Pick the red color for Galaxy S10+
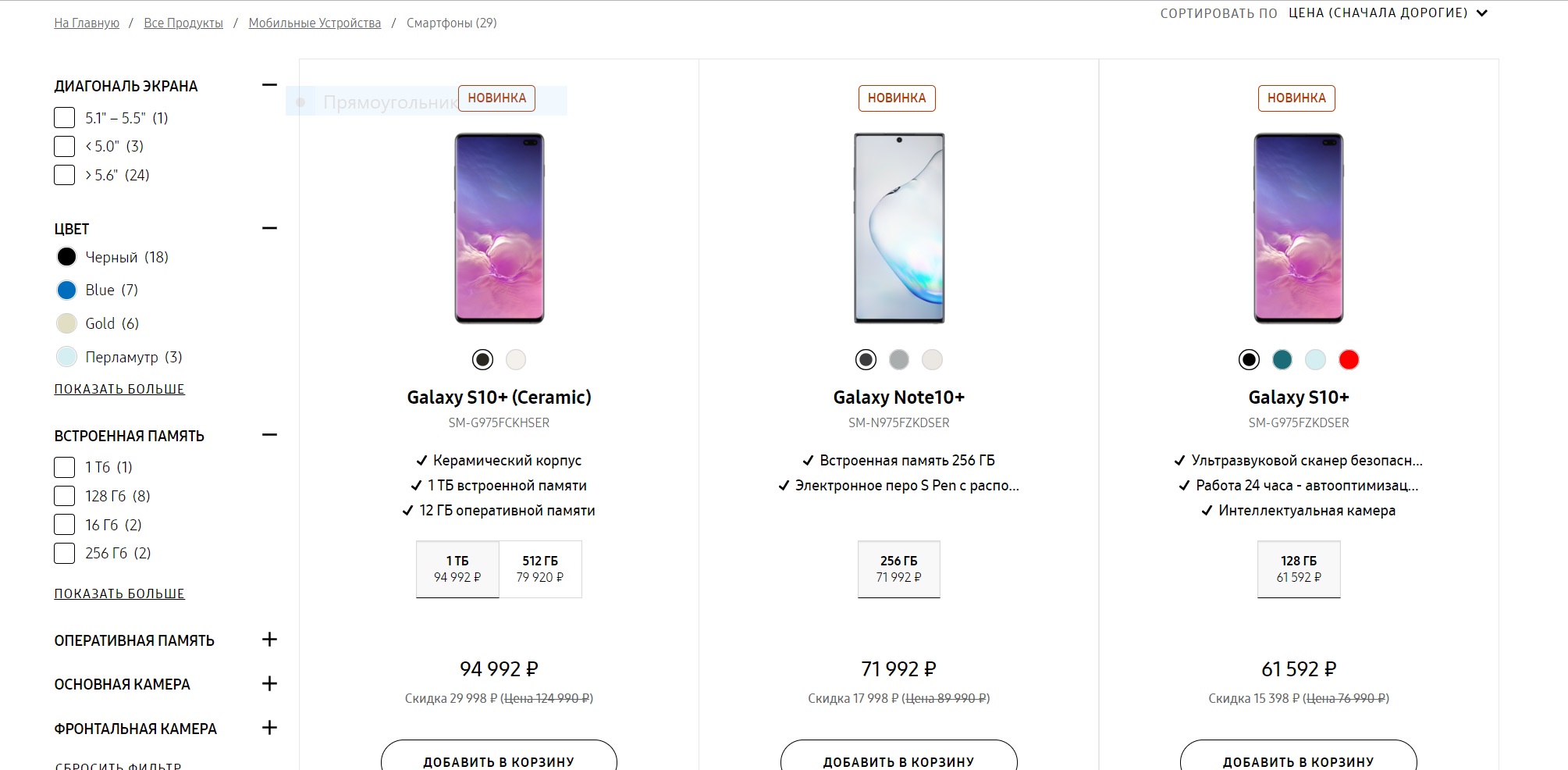 point(1348,359)
